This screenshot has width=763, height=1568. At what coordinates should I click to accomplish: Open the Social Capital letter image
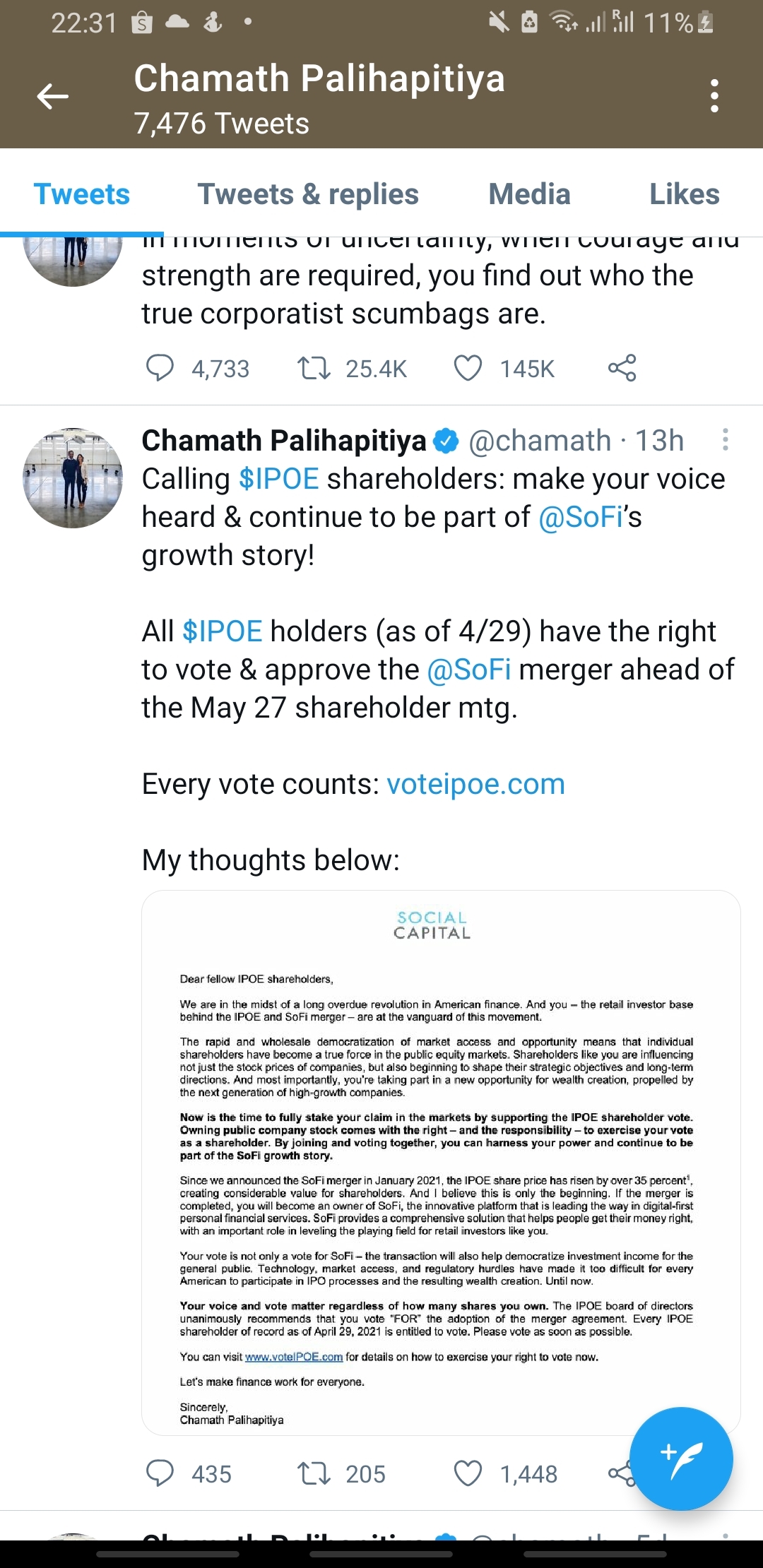(441, 1162)
